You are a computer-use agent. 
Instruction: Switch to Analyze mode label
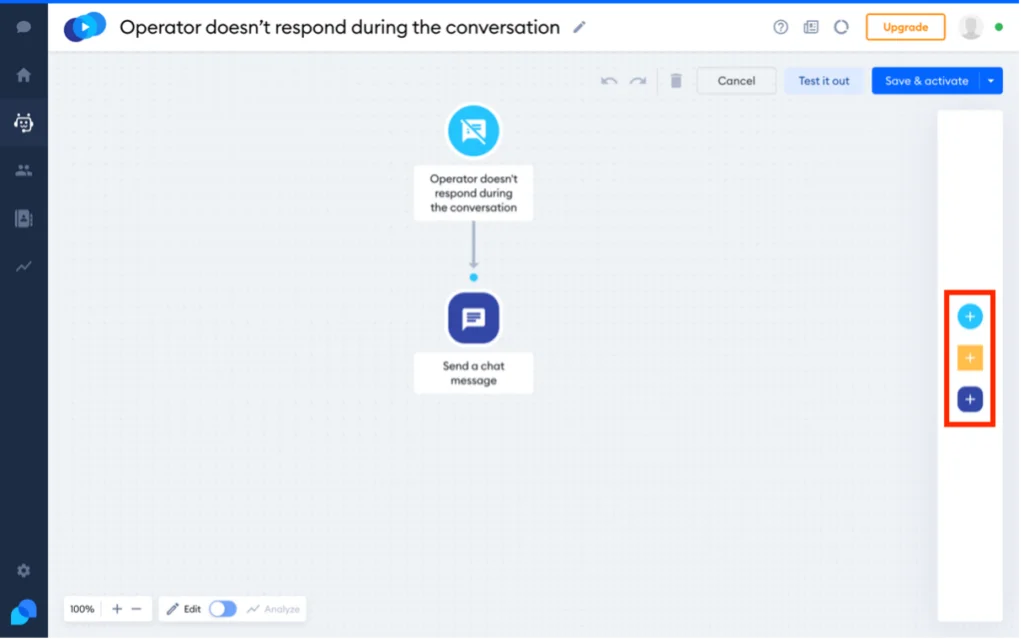pos(283,610)
